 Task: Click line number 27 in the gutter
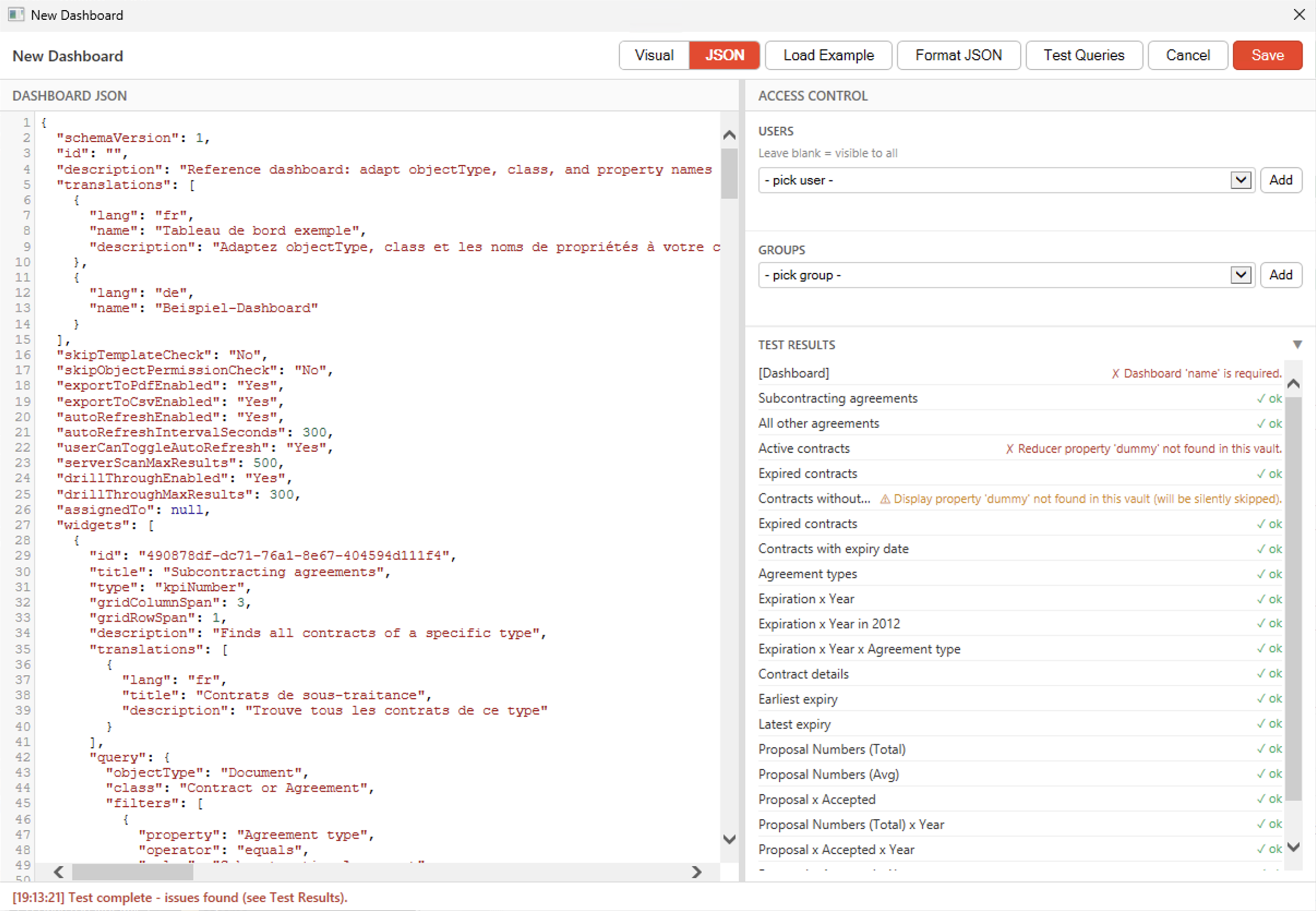point(23,525)
